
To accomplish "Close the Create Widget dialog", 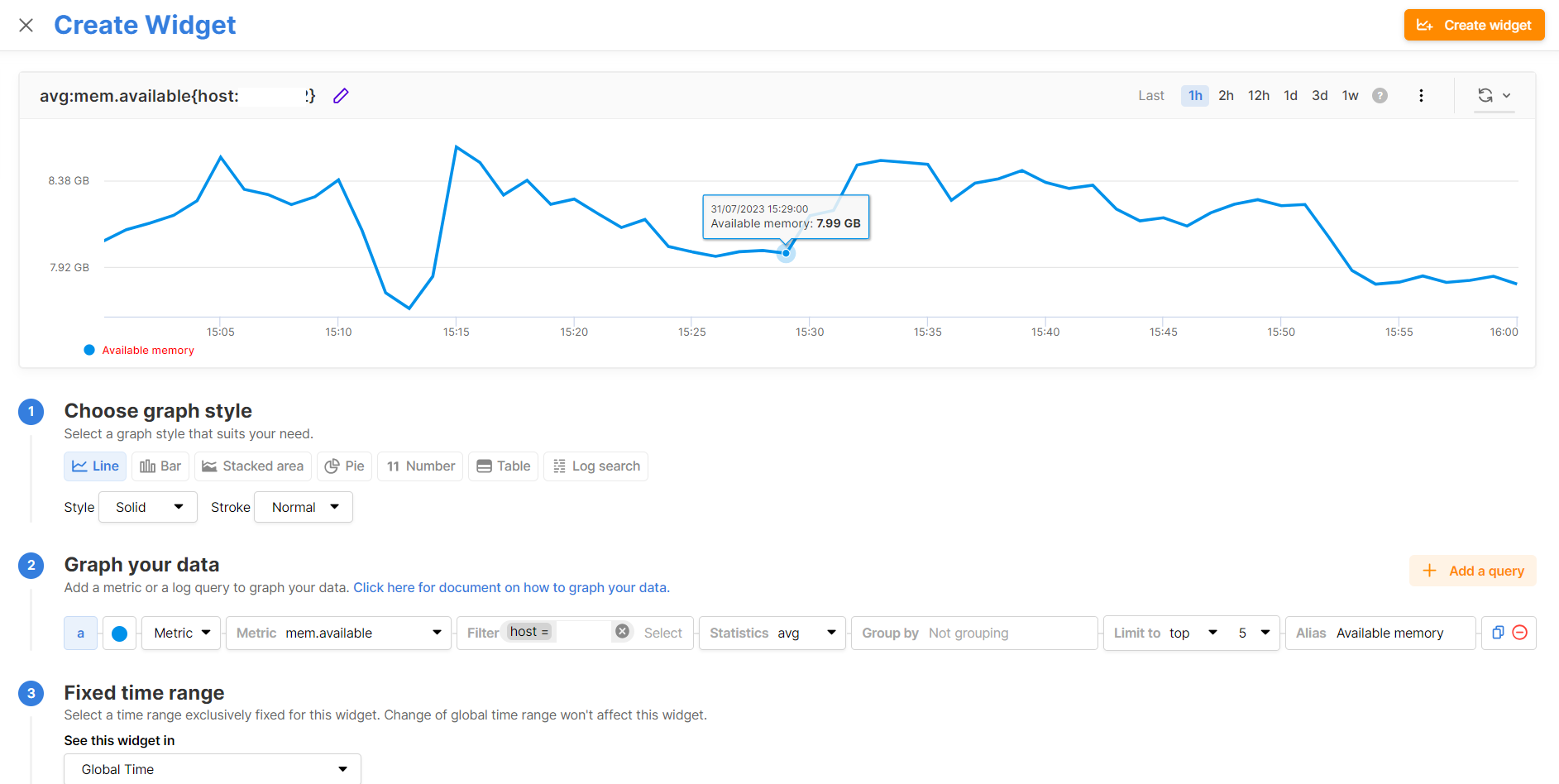I will (26, 26).
